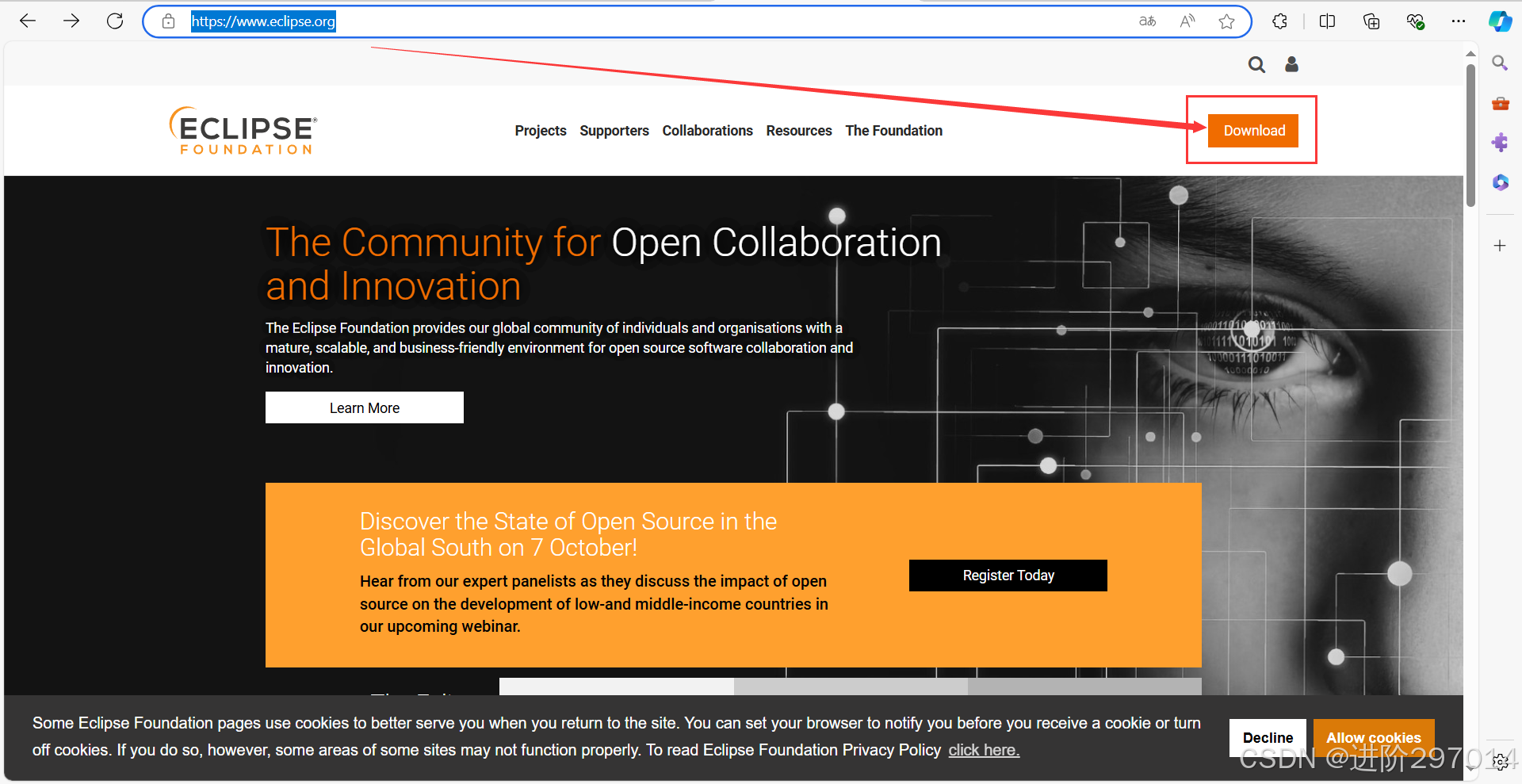Open the purple sidebar games icon
Viewport: 1522px width, 784px height.
(1500, 143)
